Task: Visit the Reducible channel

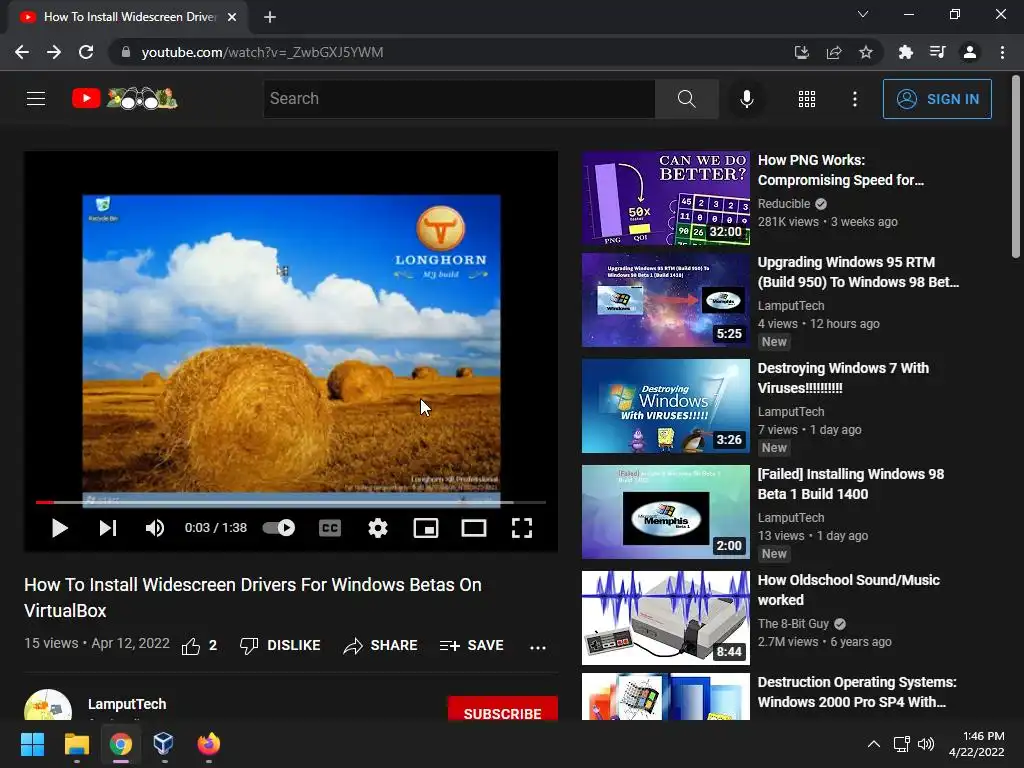Action: pos(784,204)
